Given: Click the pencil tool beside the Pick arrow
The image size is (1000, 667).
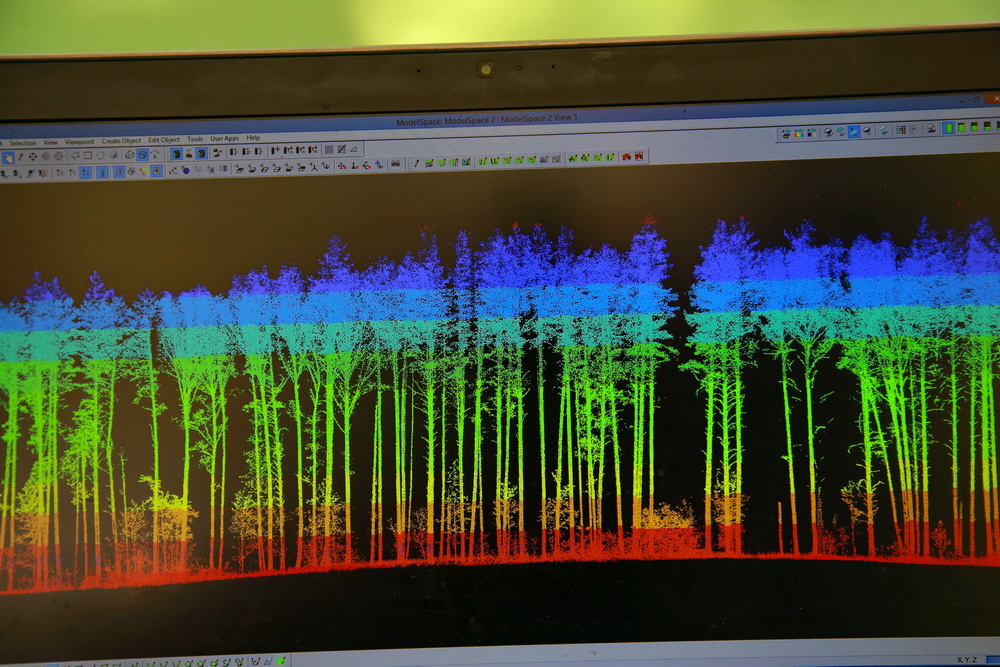Looking at the screenshot, I should 20,157.
